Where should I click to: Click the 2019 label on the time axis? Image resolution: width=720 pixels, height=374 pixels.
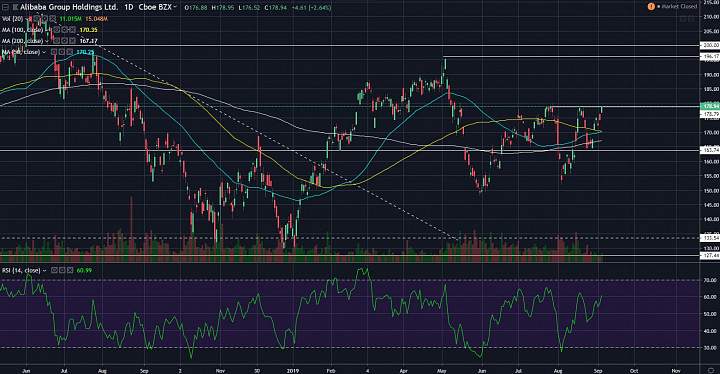click(292, 370)
